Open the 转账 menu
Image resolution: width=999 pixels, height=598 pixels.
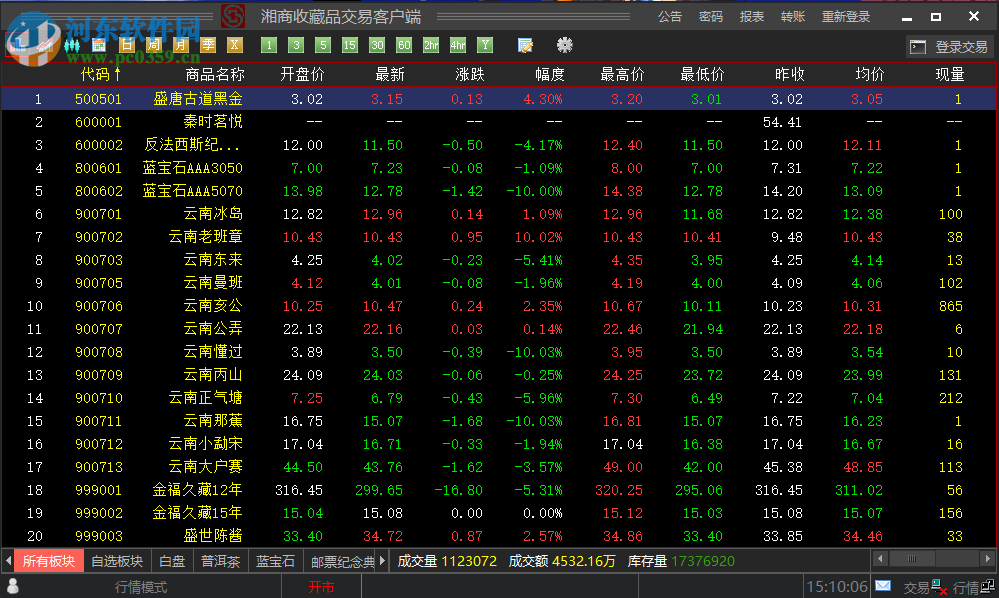coord(793,17)
